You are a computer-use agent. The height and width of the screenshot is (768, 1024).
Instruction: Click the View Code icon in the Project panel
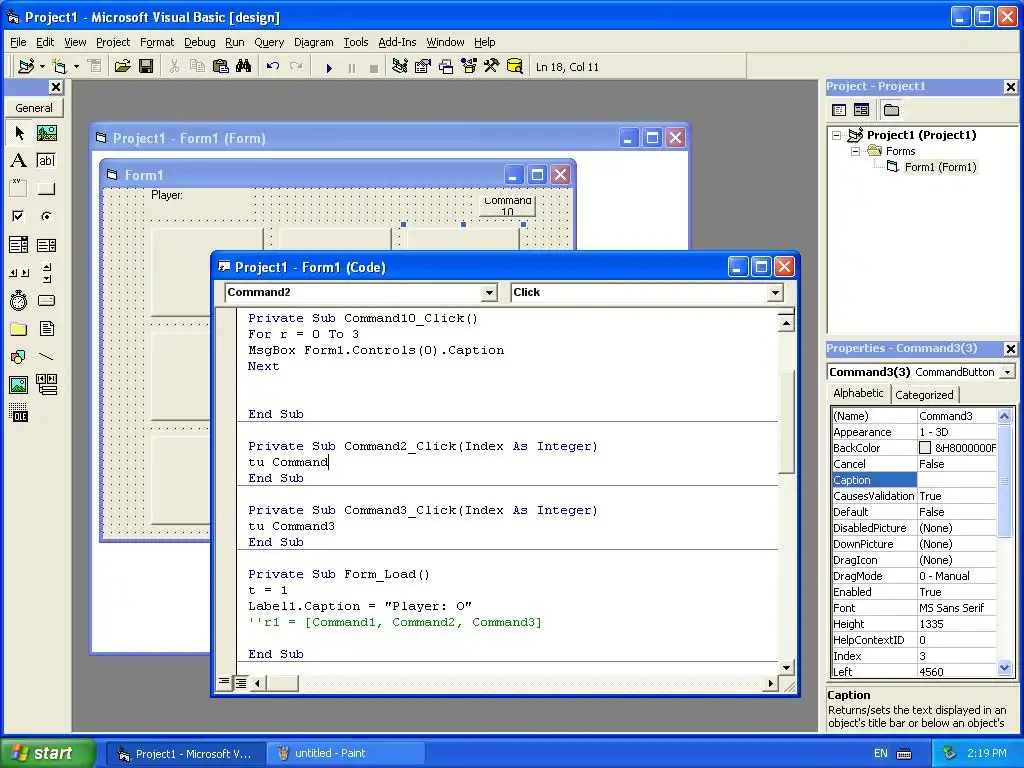pyautogui.click(x=839, y=110)
